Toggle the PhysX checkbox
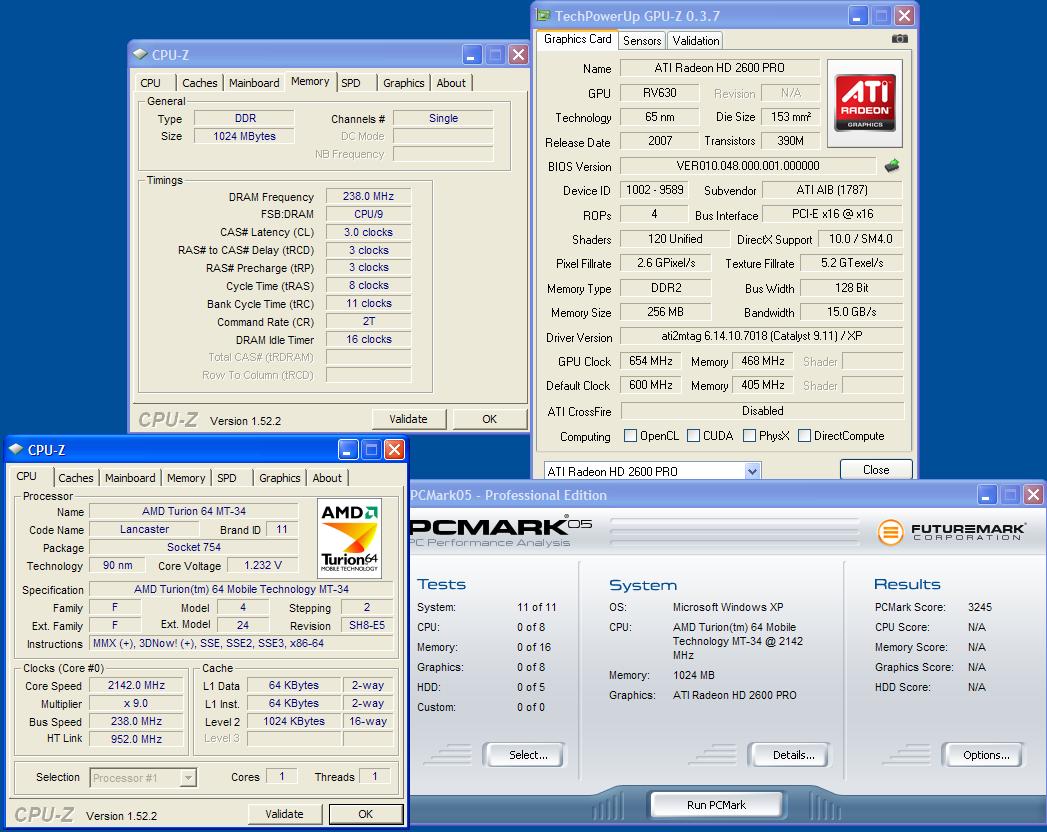 (749, 435)
